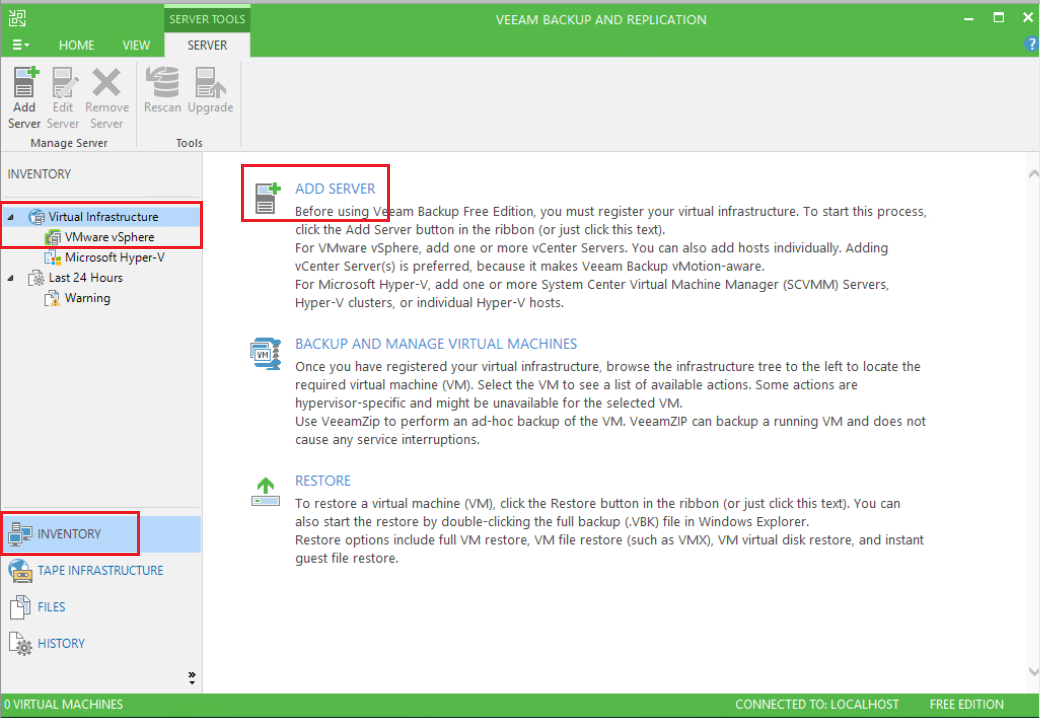Click the ADD SERVER heading link
The width and height of the screenshot is (1040, 718).
pos(335,188)
